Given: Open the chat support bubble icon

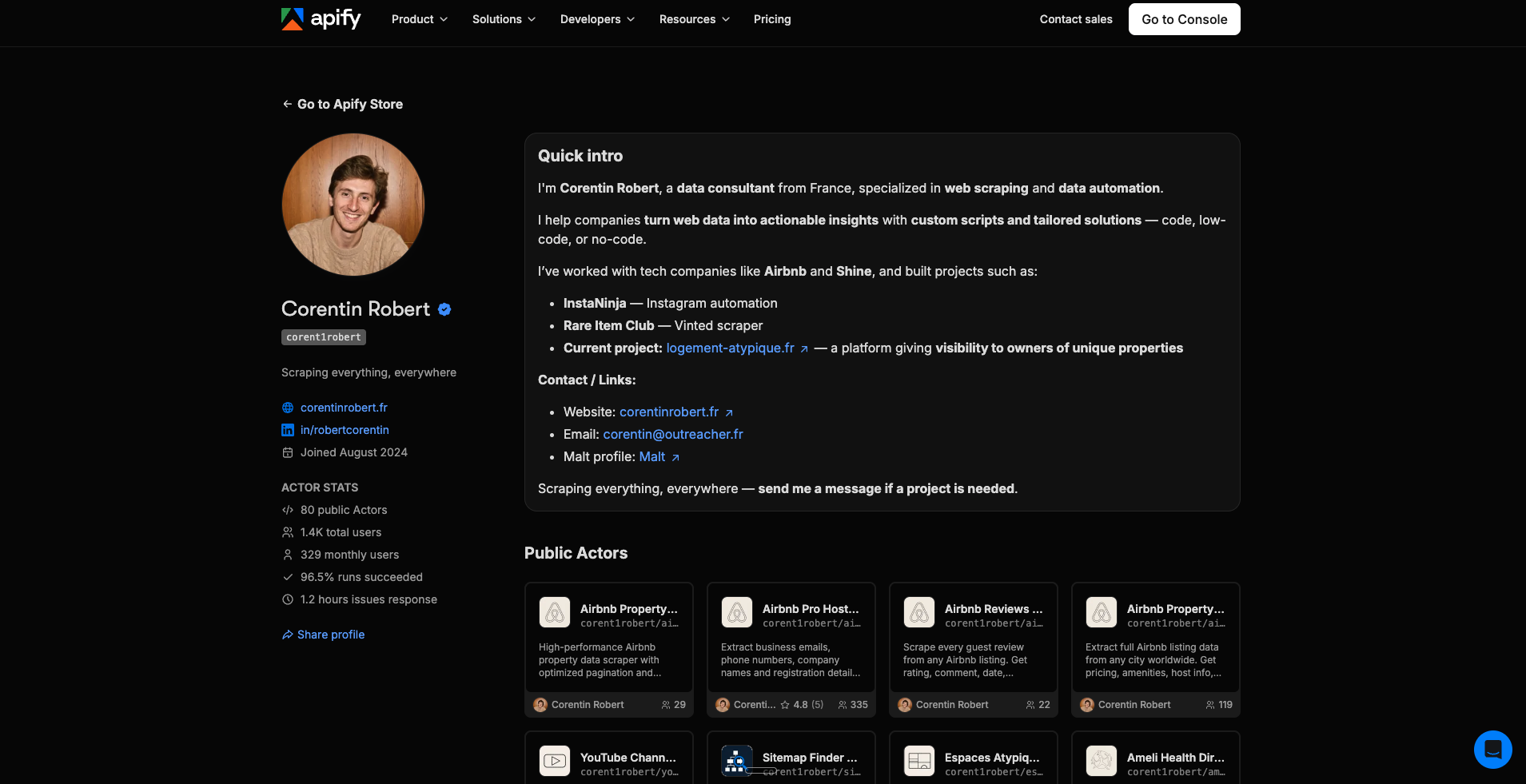Looking at the screenshot, I should point(1492,750).
